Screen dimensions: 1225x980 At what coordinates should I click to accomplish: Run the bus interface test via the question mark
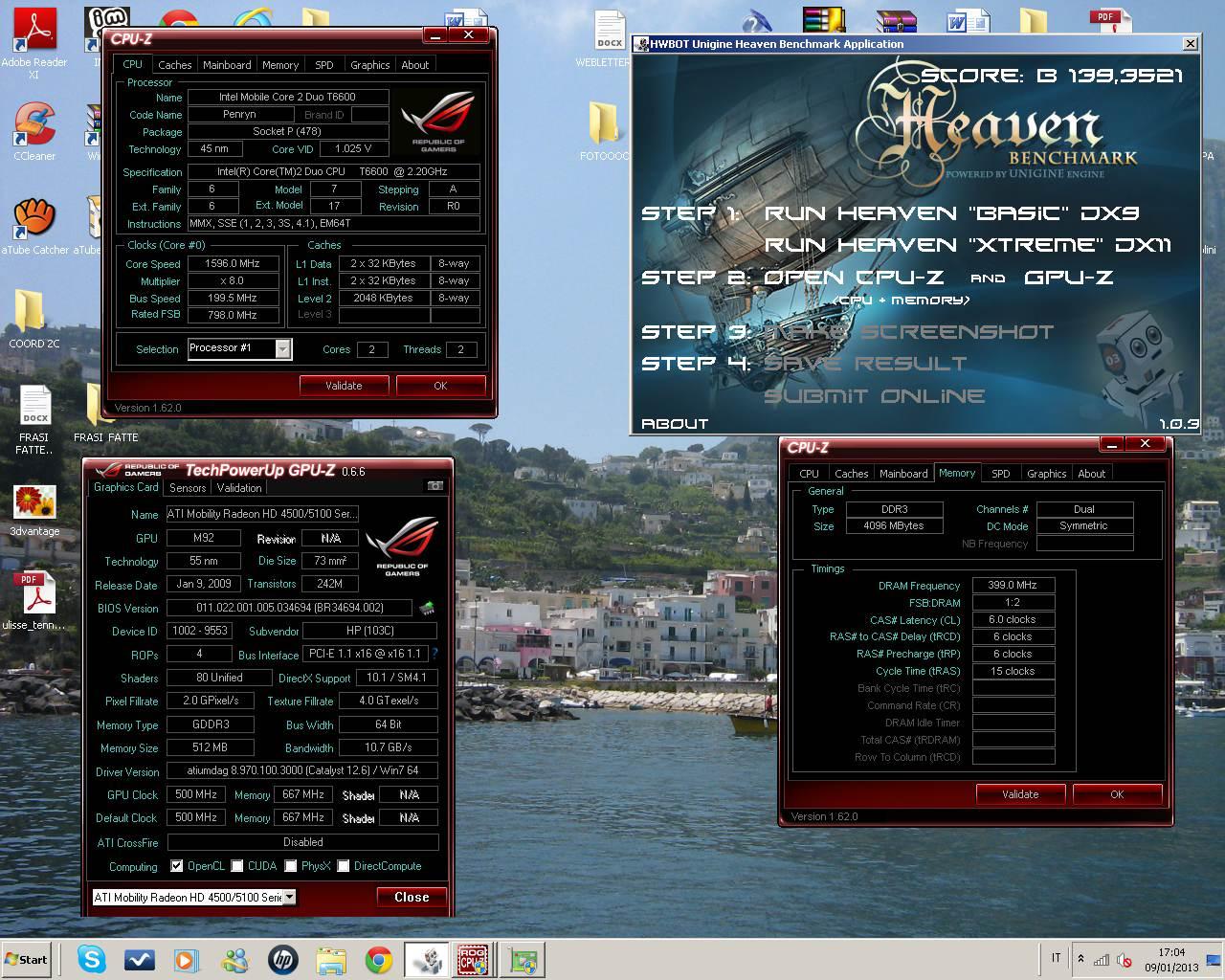(434, 654)
